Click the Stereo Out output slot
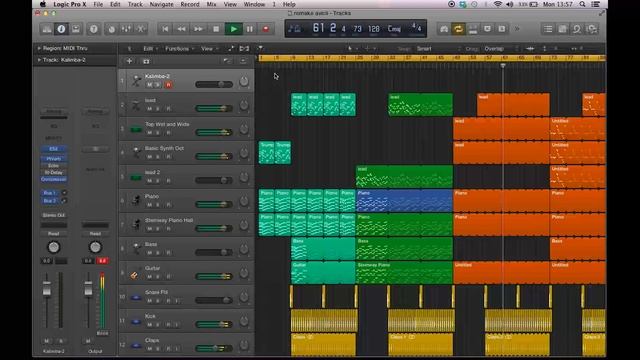The height and width of the screenshot is (360, 640). (53, 215)
